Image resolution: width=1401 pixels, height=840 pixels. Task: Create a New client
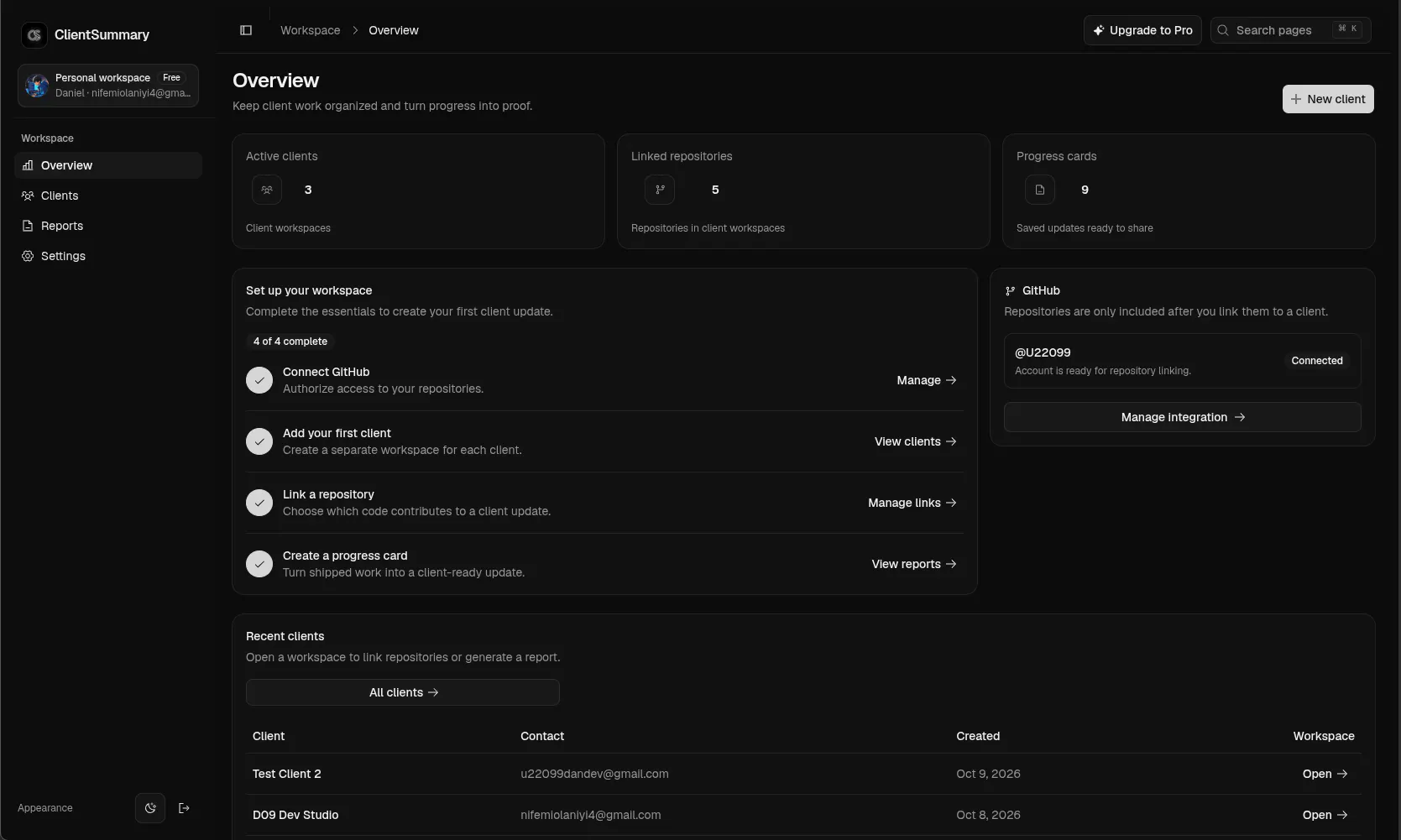coord(1328,99)
